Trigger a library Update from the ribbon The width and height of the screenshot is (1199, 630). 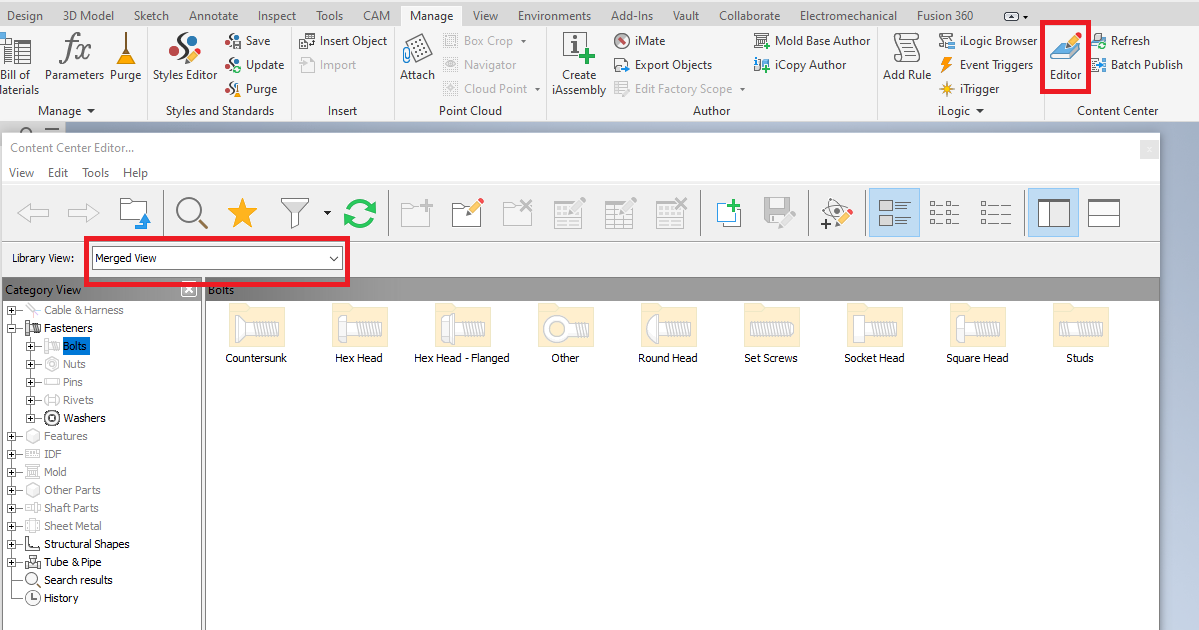coord(255,64)
